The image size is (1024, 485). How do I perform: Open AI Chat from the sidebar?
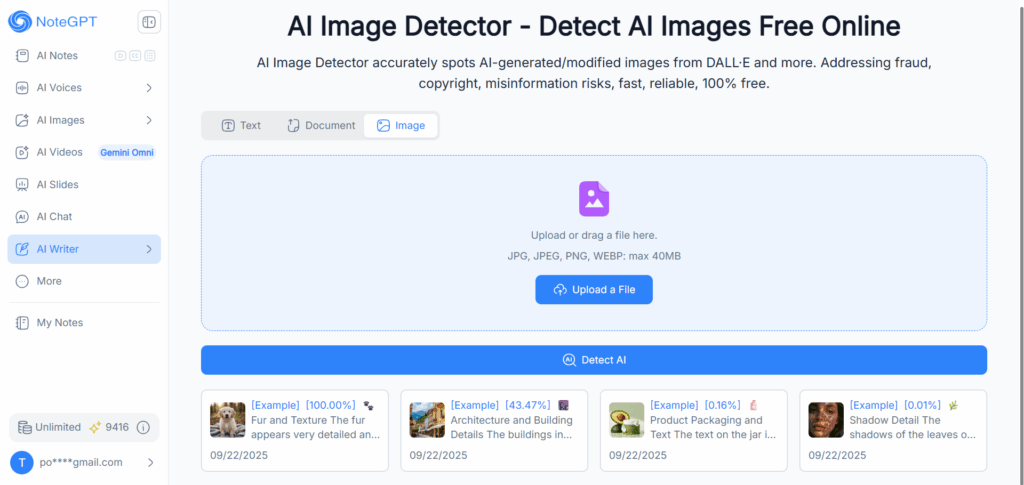[x=84, y=217]
